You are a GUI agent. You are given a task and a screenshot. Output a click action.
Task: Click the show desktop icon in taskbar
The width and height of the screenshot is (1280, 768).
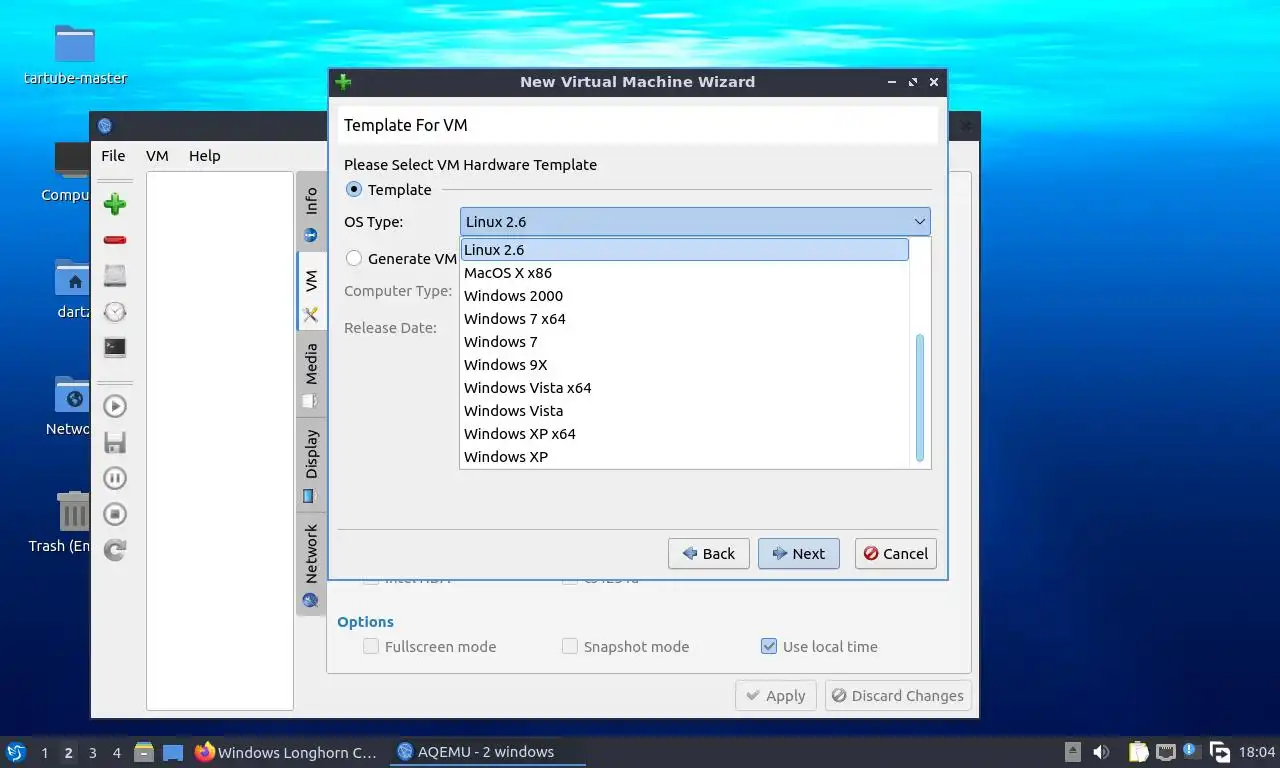[x=173, y=753]
